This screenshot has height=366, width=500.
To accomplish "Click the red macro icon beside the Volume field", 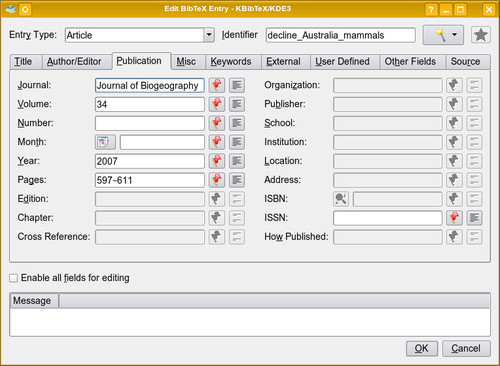I will pos(217,104).
